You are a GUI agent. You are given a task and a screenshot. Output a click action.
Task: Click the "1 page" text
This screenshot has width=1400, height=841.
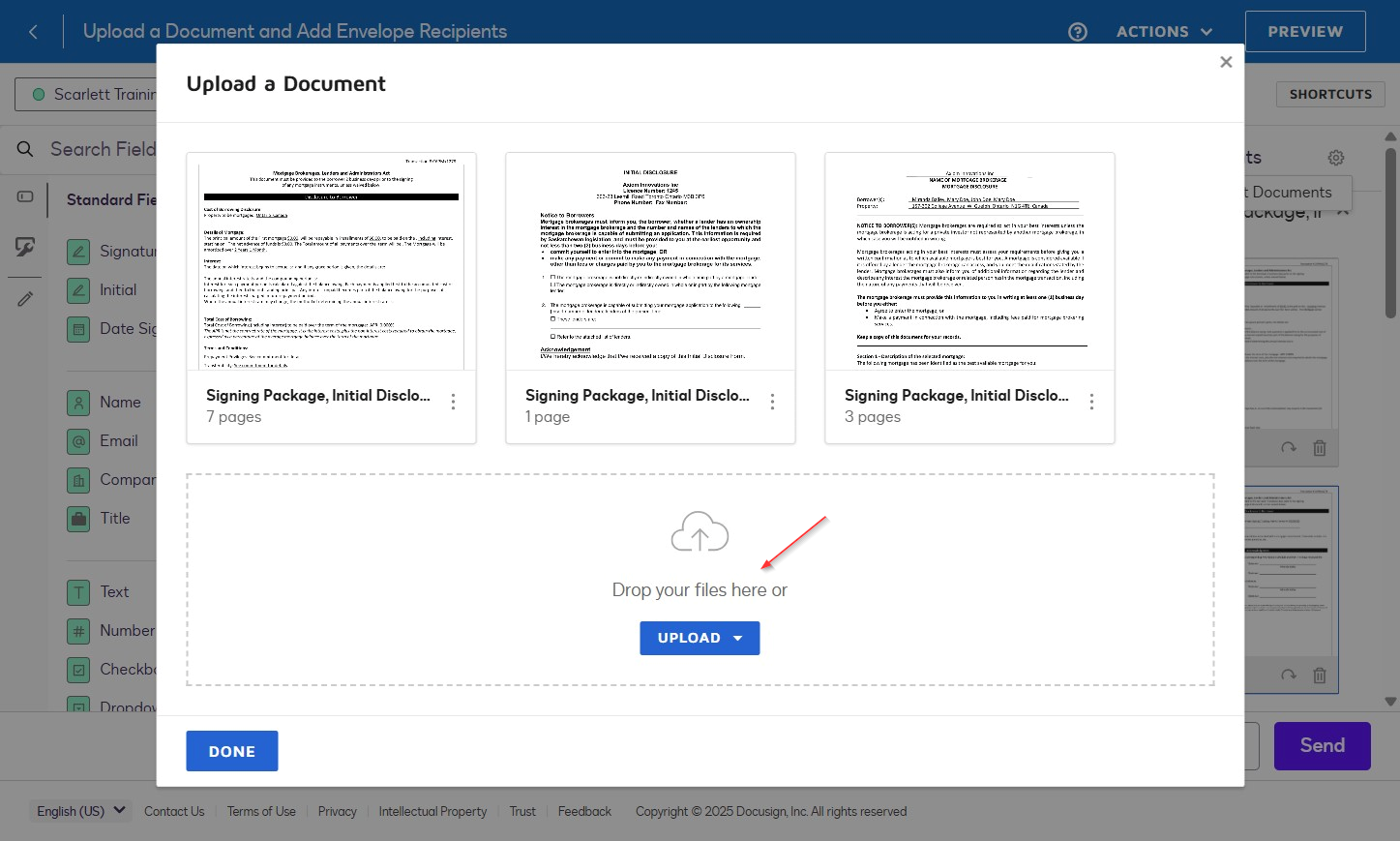click(x=548, y=417)
